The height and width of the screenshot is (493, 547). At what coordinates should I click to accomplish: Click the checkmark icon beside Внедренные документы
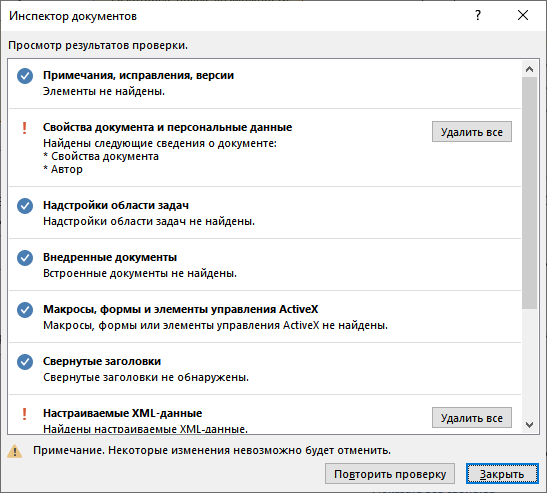tap(25, 258)
